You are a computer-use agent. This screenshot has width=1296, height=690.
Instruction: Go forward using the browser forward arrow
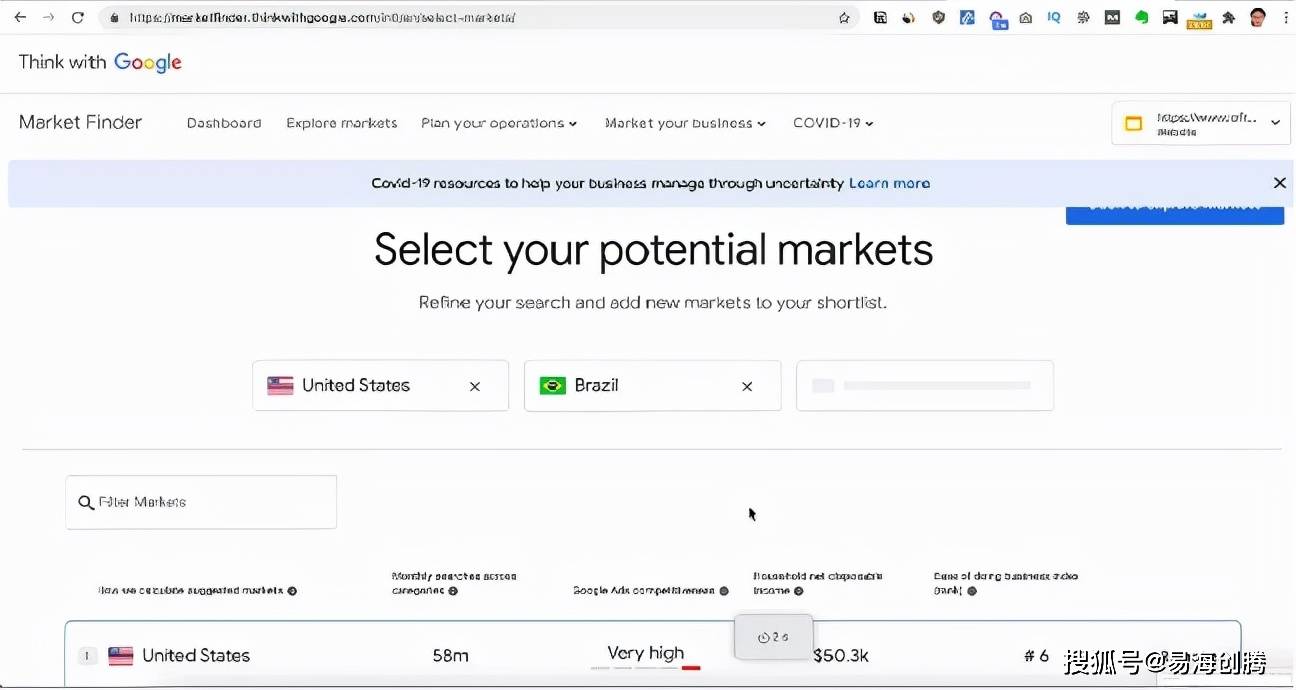click(49, 18)
